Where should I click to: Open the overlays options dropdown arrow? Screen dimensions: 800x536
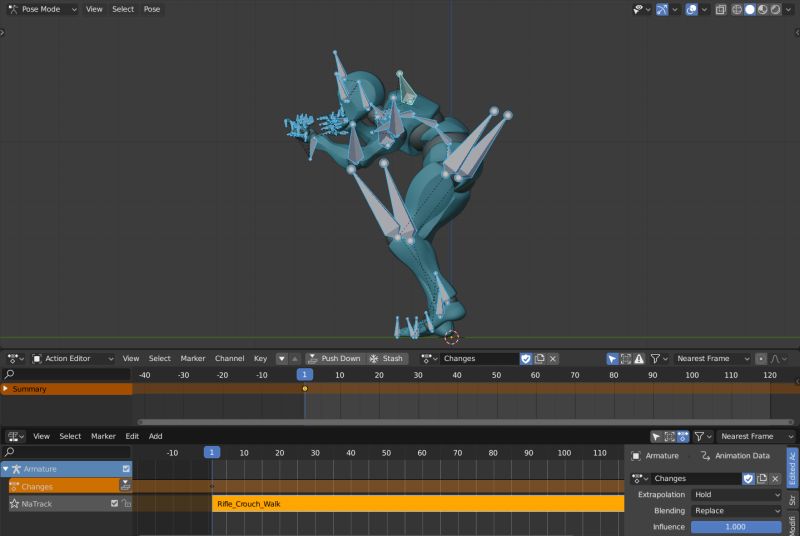[x=704, y=9]
